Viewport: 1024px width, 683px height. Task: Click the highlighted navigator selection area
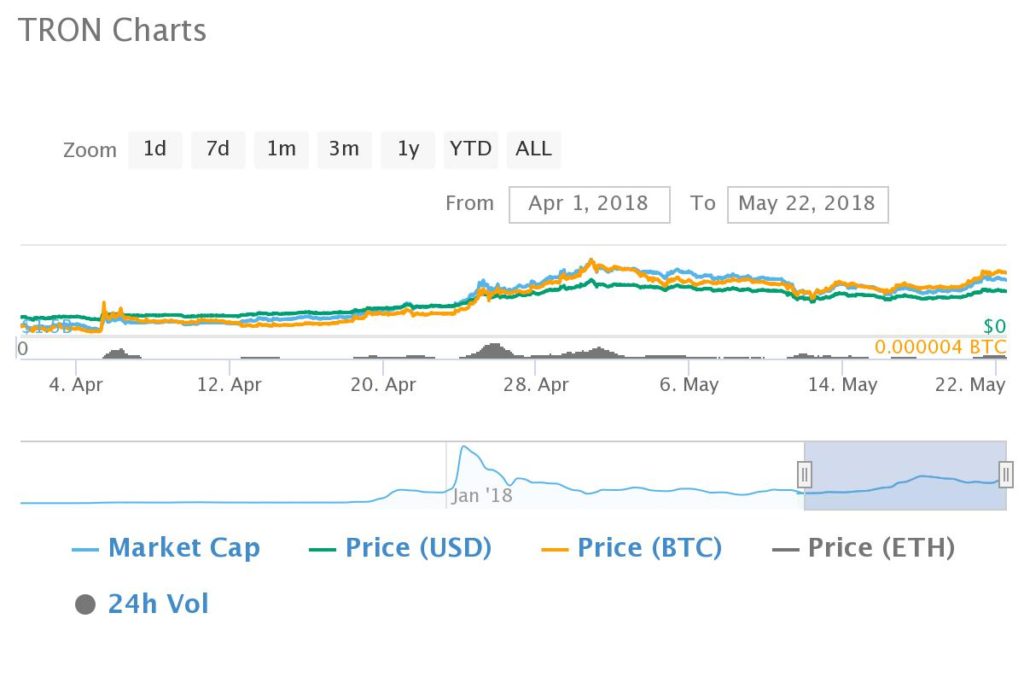point(905,475)
